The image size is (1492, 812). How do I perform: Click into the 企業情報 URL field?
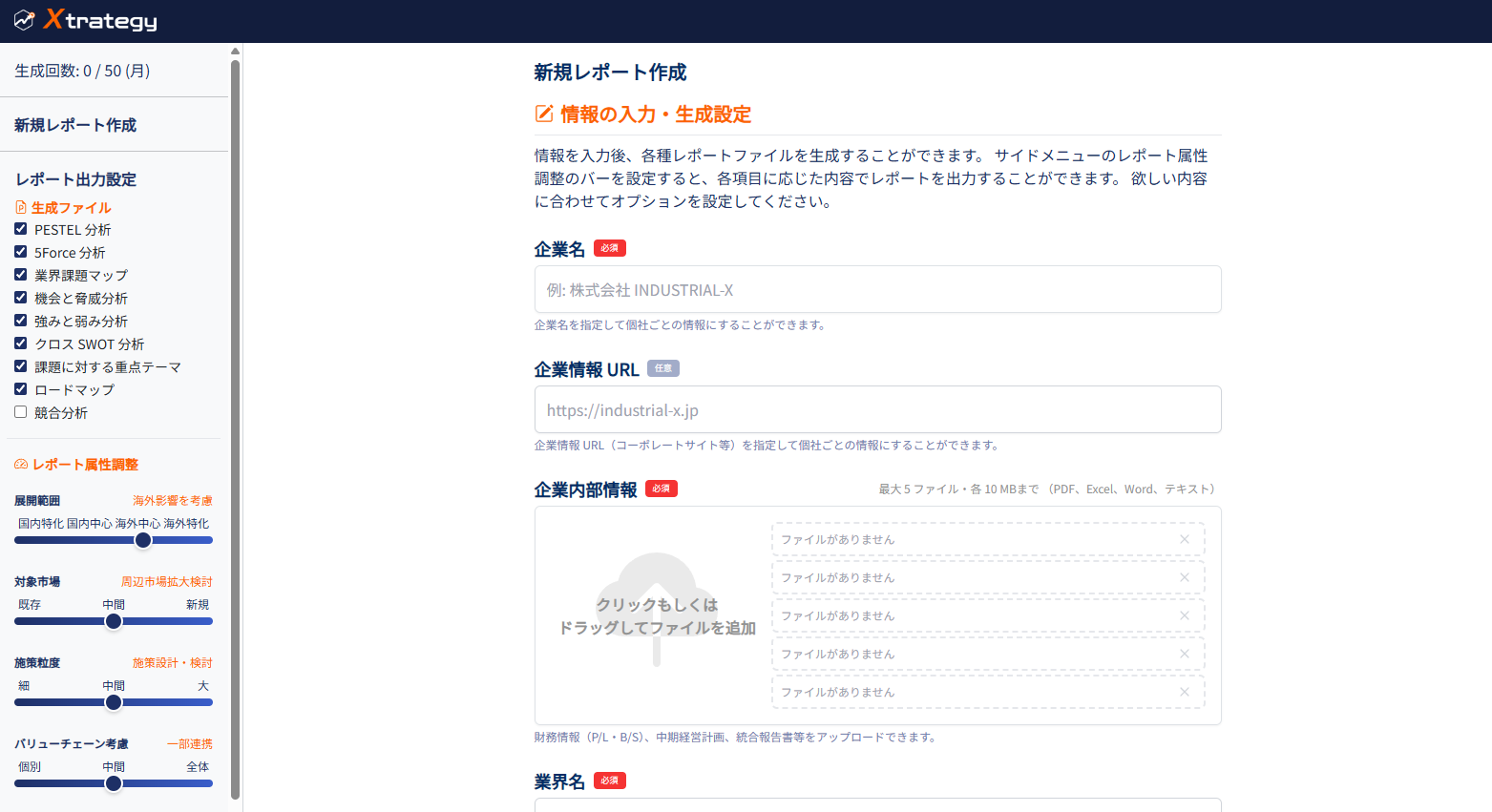(877, 409)
